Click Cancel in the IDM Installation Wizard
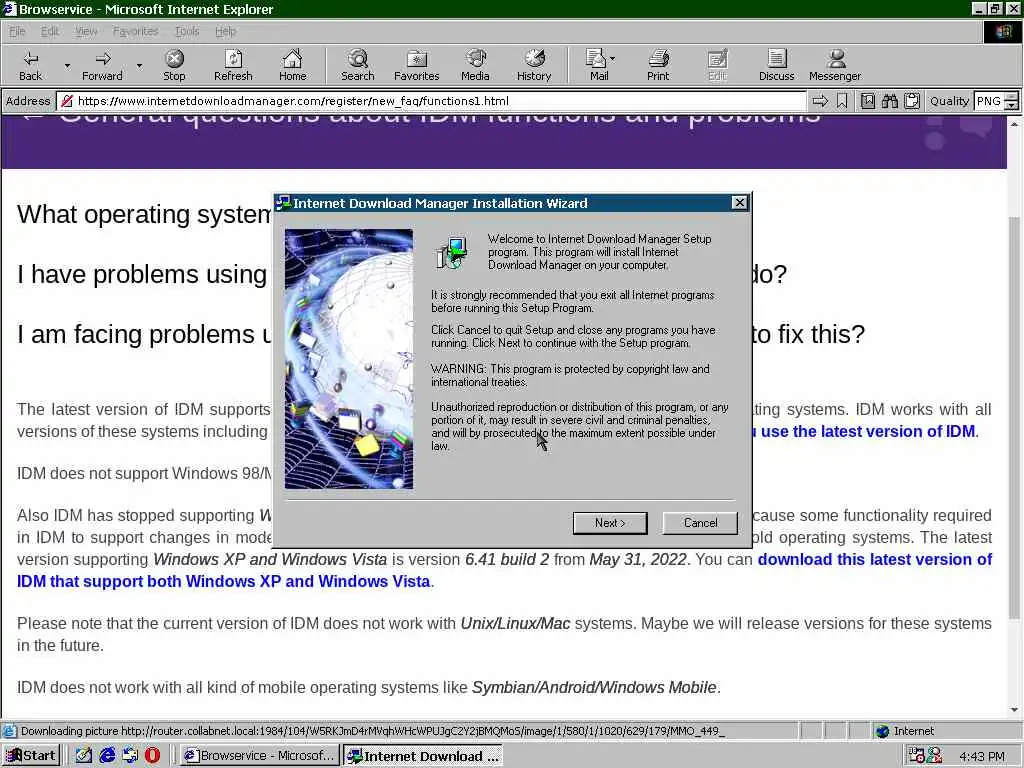This screenshot has height=768, width=1024. point(700,523)
